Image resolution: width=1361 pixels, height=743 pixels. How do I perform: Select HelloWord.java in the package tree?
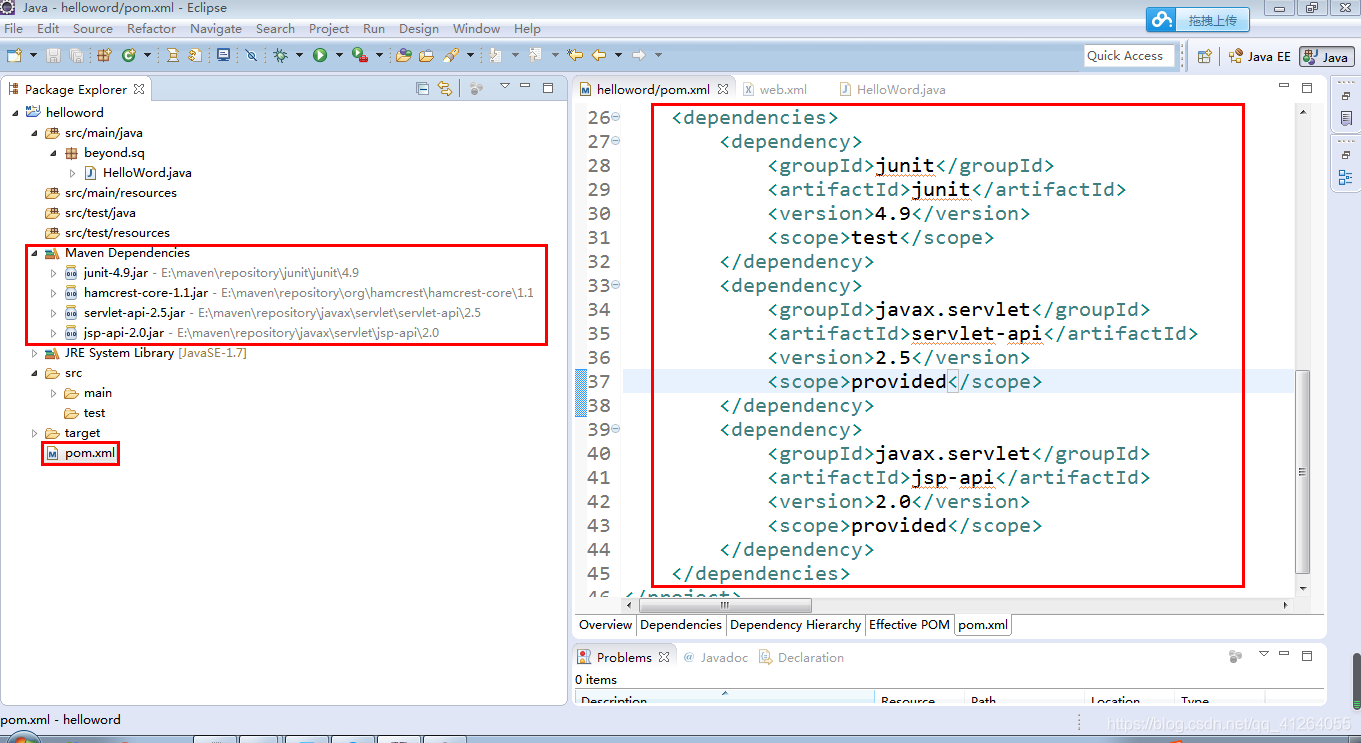pos(147,173)
